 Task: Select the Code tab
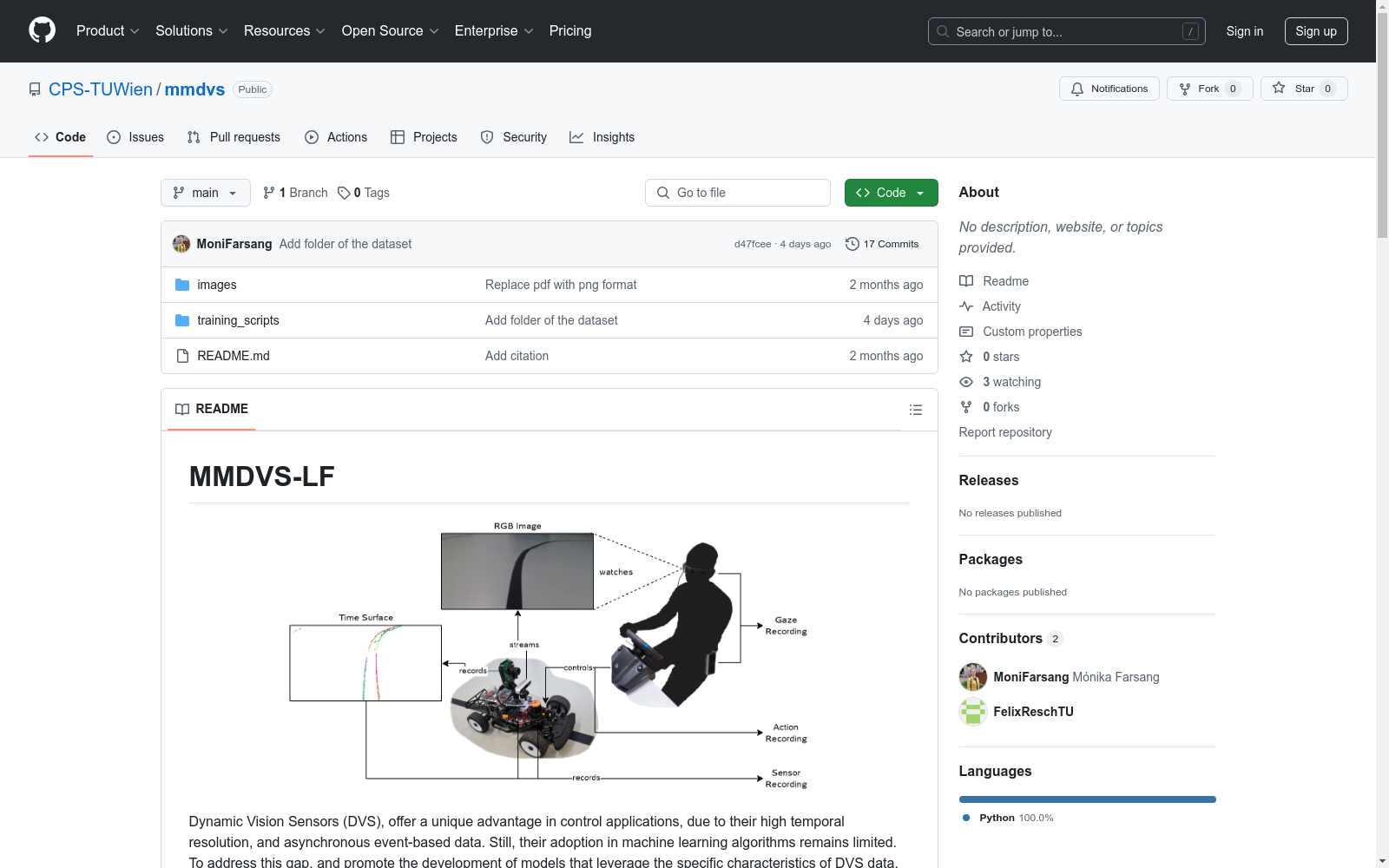point(61,137)
